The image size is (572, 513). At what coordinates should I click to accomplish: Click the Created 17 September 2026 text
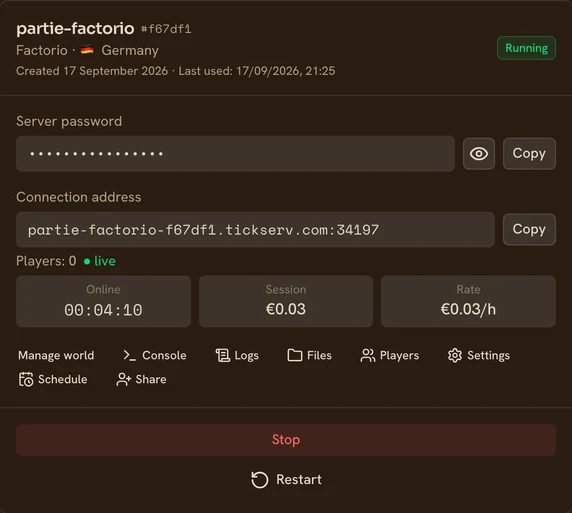[92, 71]
